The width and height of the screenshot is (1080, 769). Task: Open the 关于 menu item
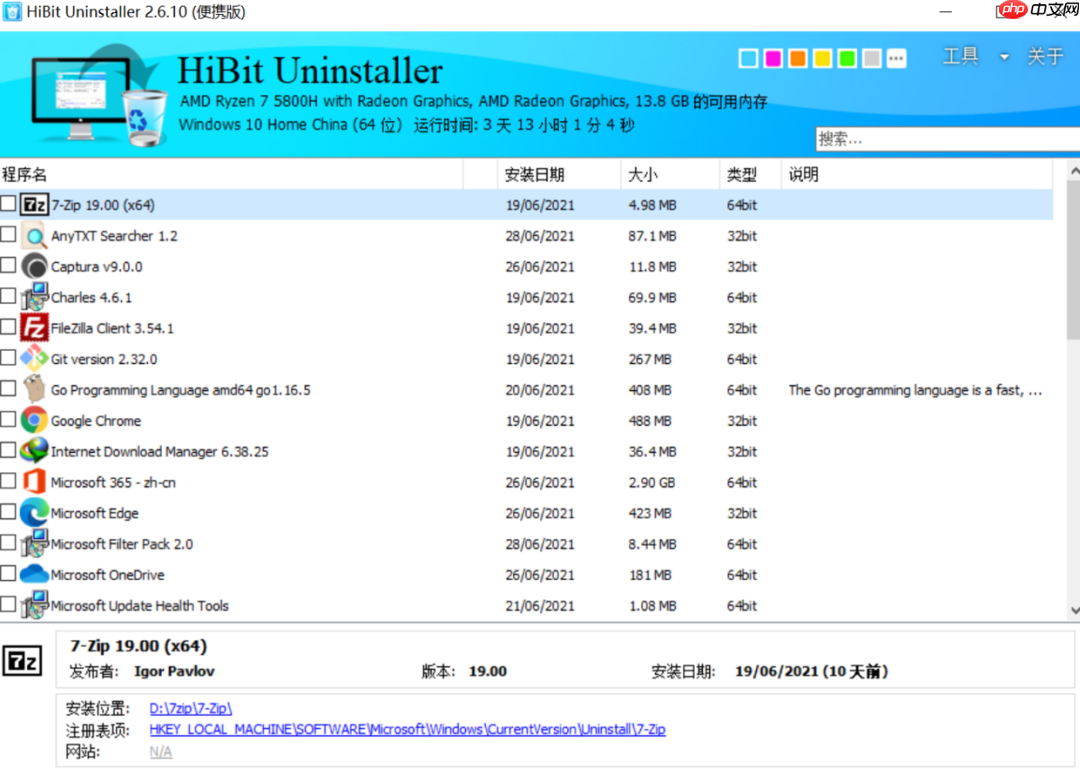click(x=1046, y=57)
